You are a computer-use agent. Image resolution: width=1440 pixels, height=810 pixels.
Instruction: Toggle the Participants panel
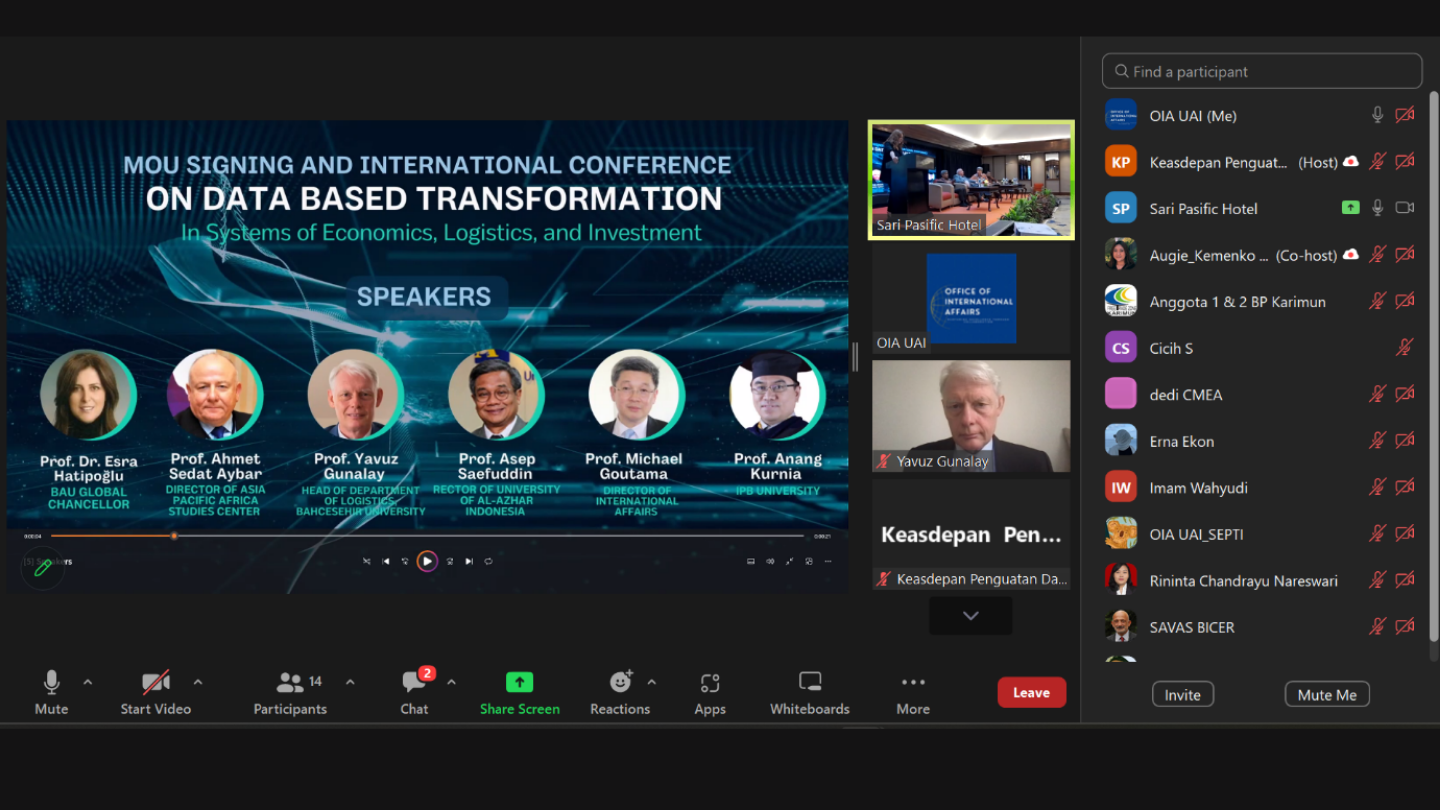[290, 692]
